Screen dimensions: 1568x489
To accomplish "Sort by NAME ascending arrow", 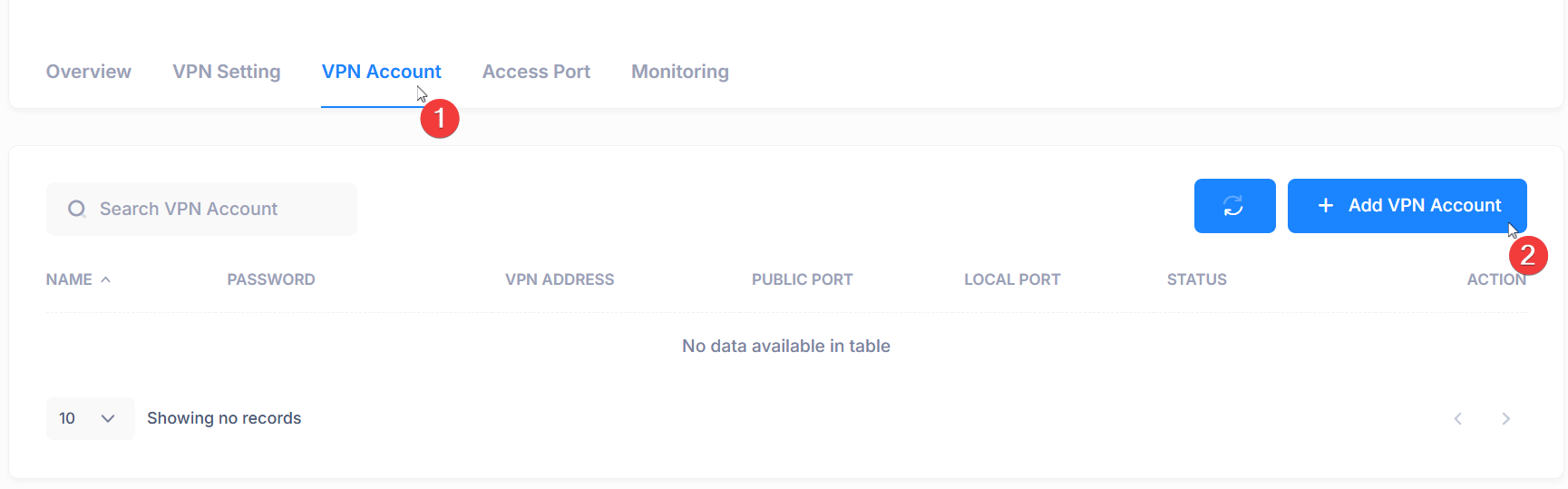I will click(106, 279).
